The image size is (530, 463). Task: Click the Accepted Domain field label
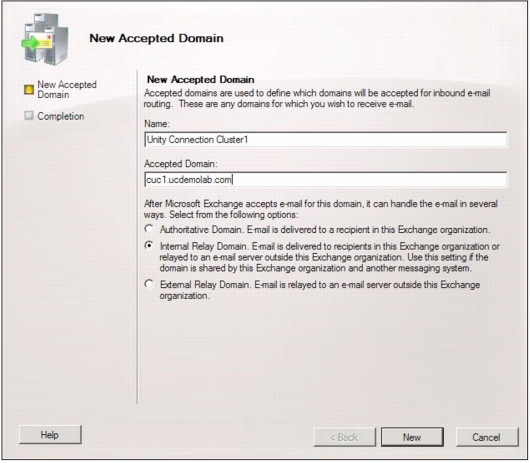click(x=181, y=164)
